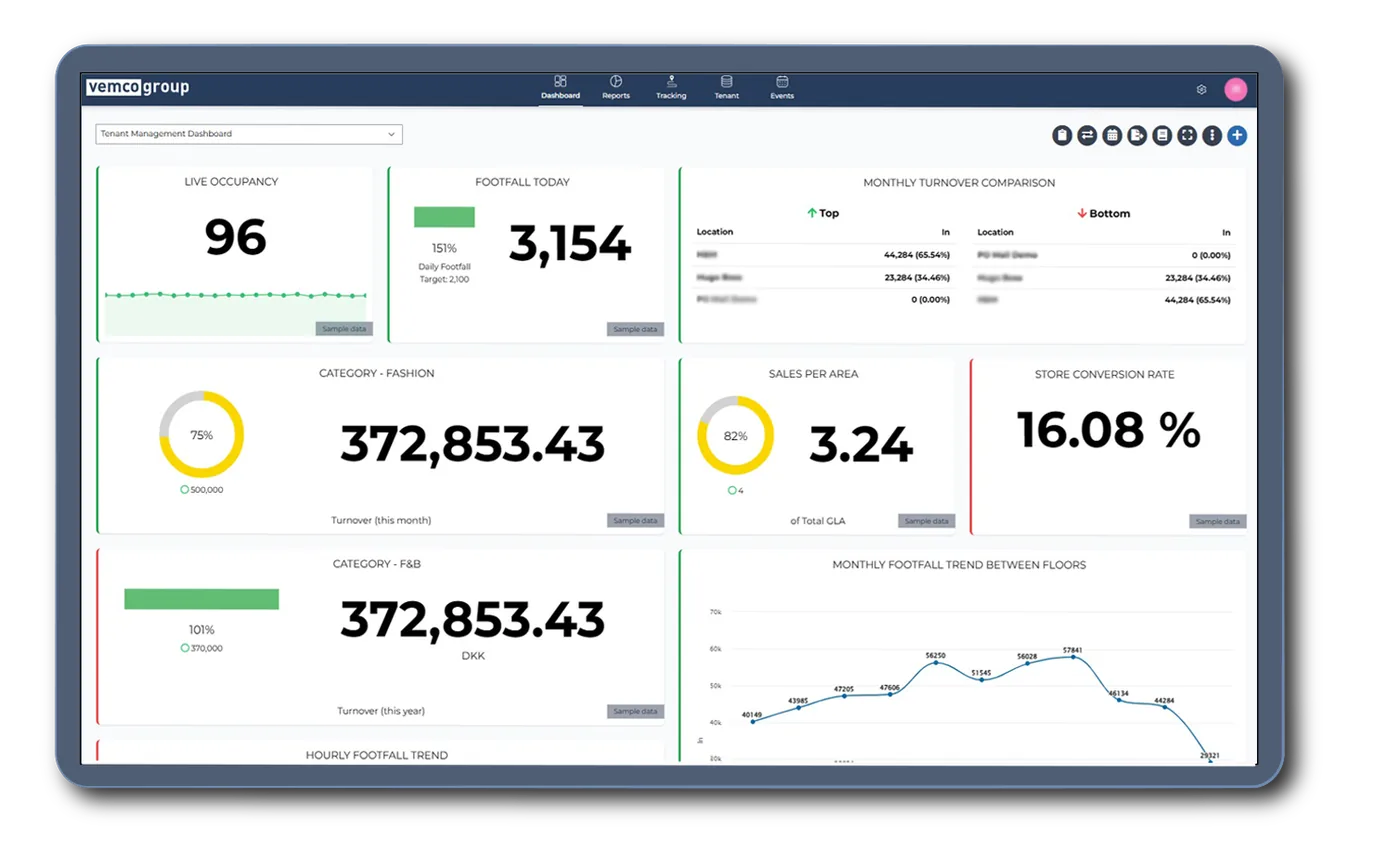Click Sample data badge in Category - F&B card
The width and height of the screenshot is (1400, 863).
click(635, 711)
